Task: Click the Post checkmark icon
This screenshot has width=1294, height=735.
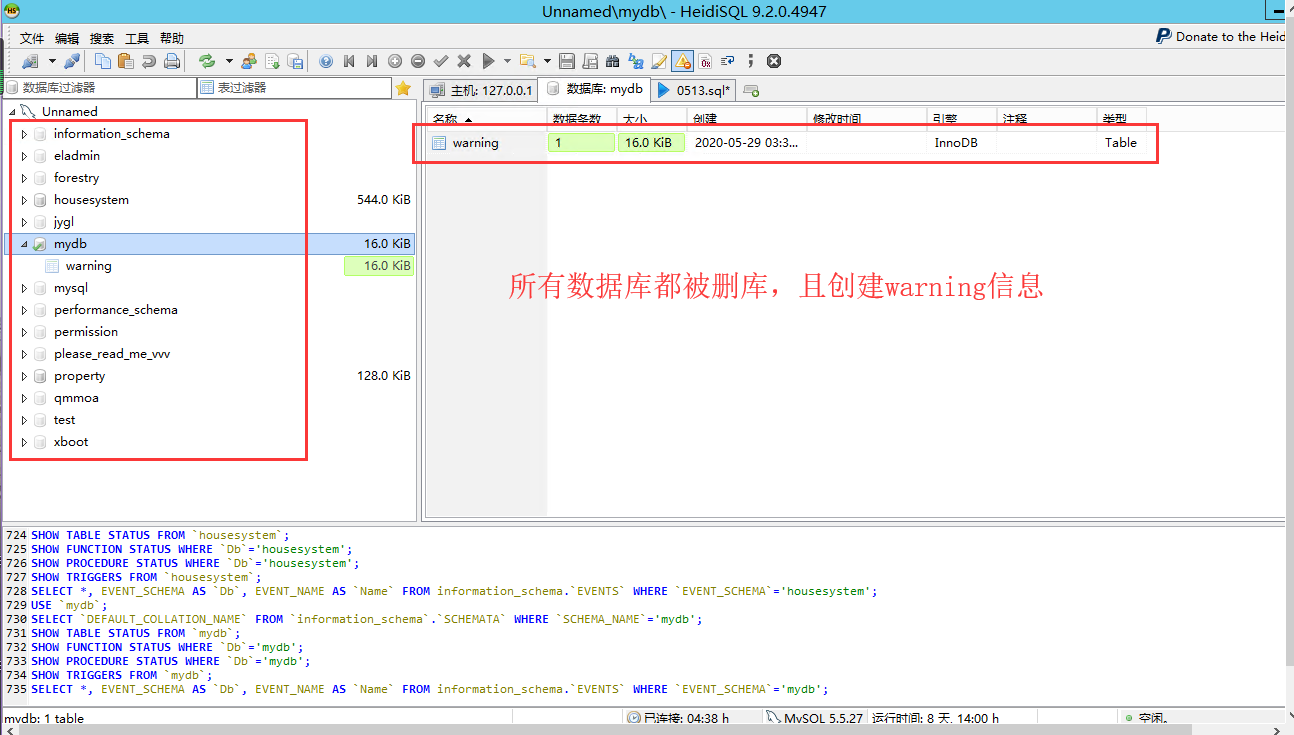Action: click(x=441, y=61)
